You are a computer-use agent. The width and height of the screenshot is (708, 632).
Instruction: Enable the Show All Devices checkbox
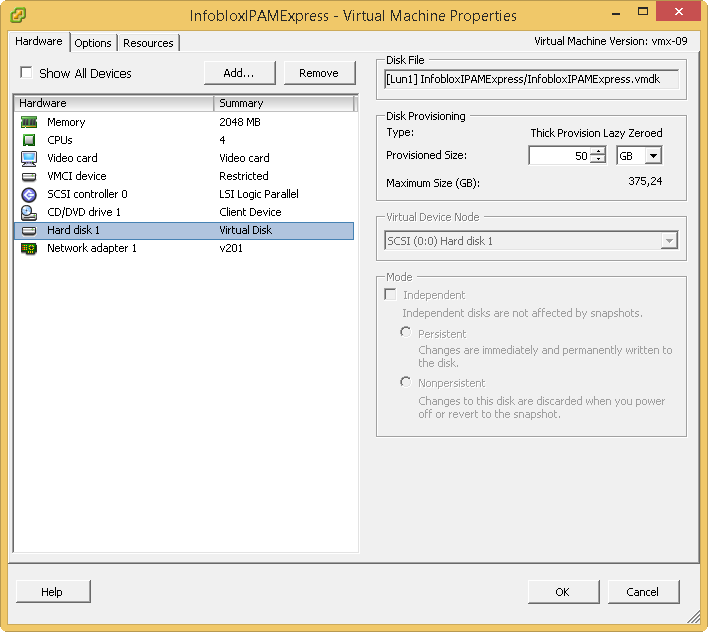26,73
